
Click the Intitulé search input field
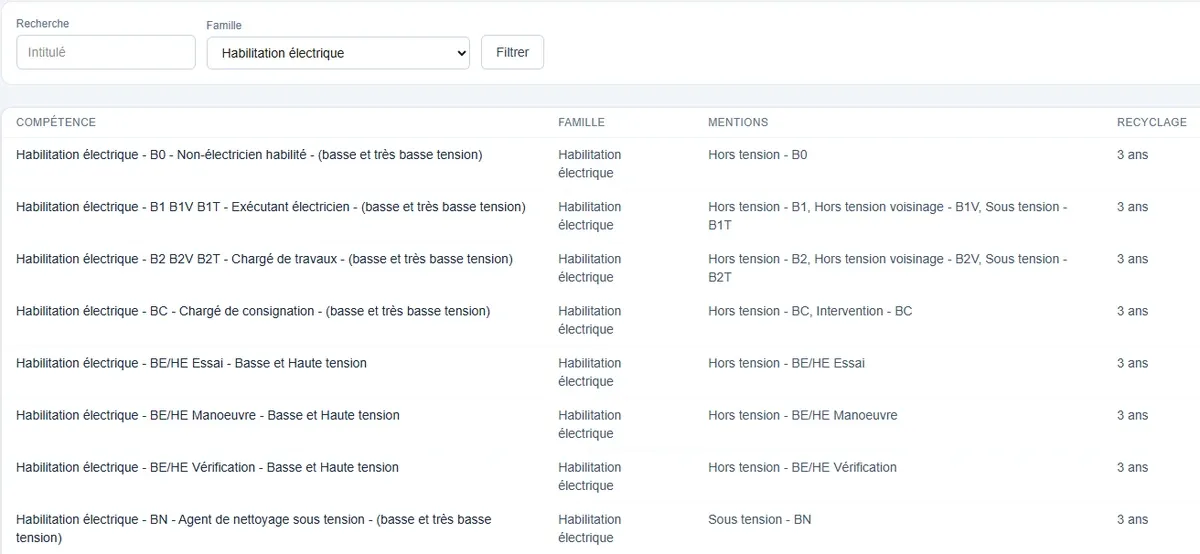coord(106,52)
